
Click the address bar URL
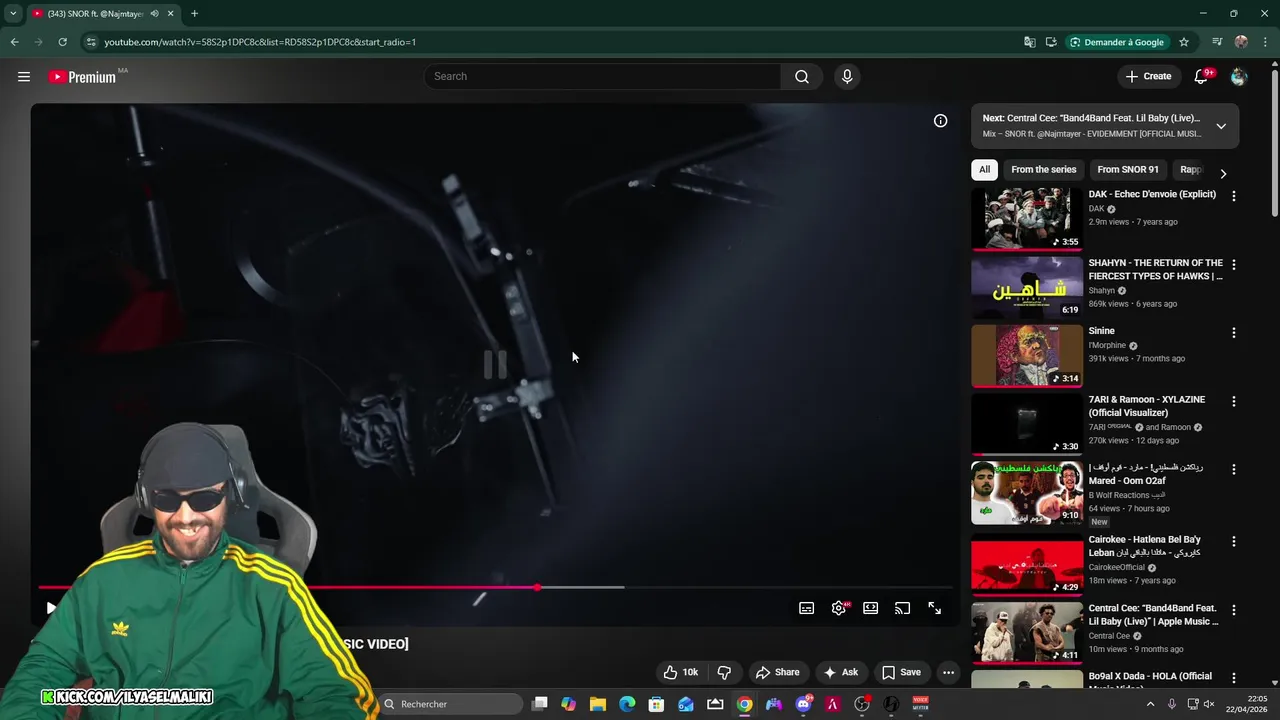coord(260,42)
